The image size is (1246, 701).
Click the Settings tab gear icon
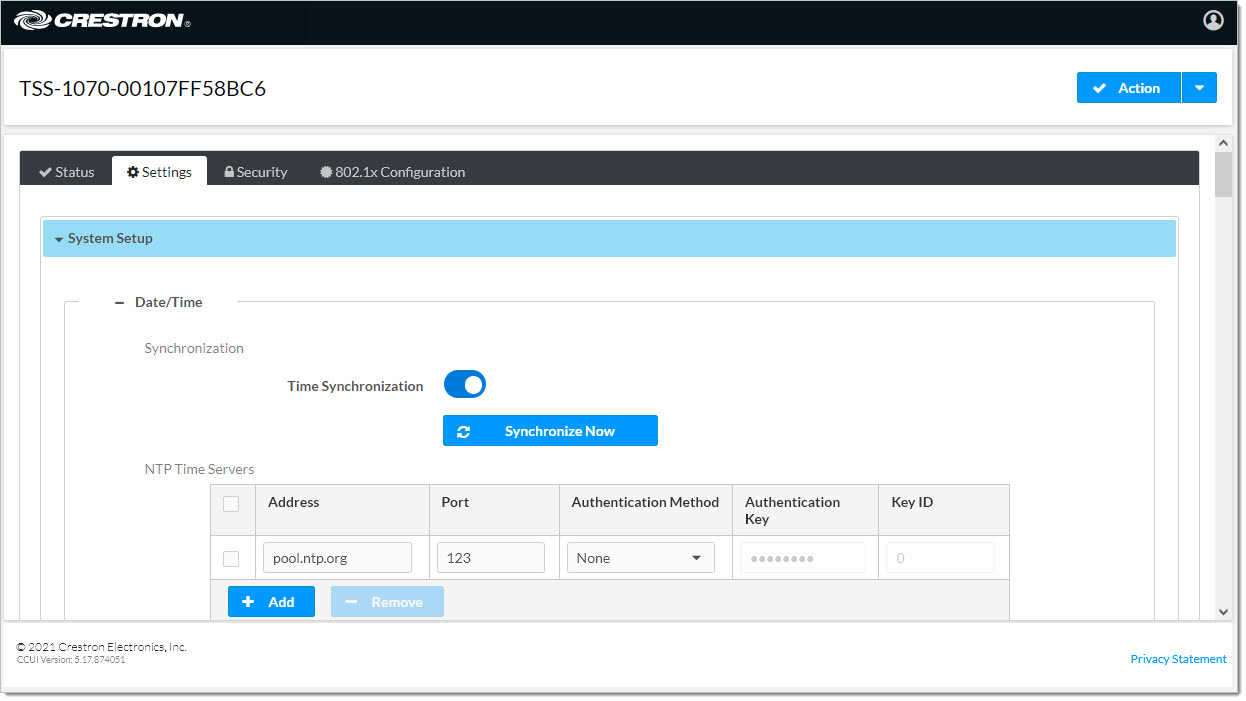(x=133, y=172)
